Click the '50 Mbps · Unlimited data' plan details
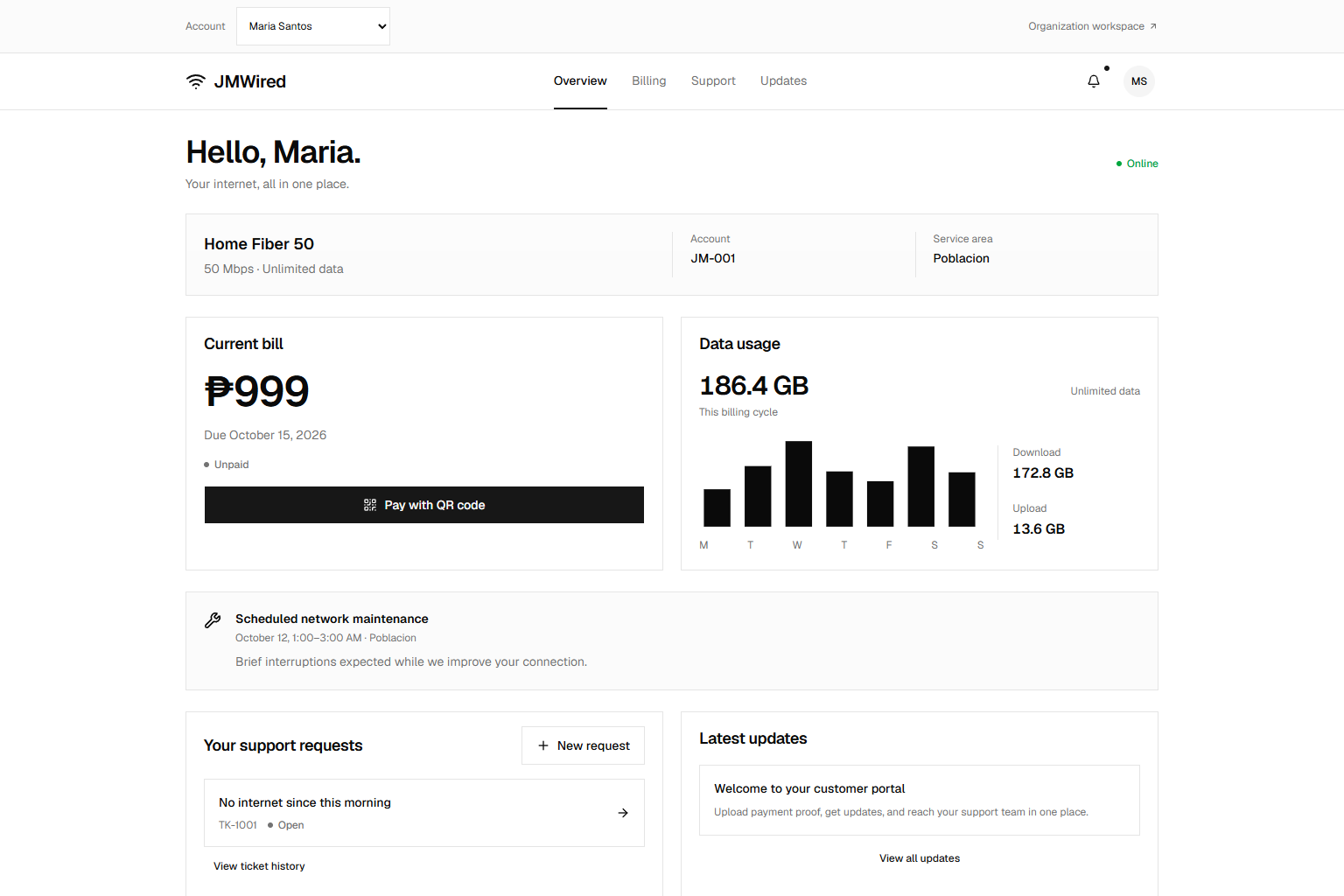 pyautogui.click(x=274, y=269)
